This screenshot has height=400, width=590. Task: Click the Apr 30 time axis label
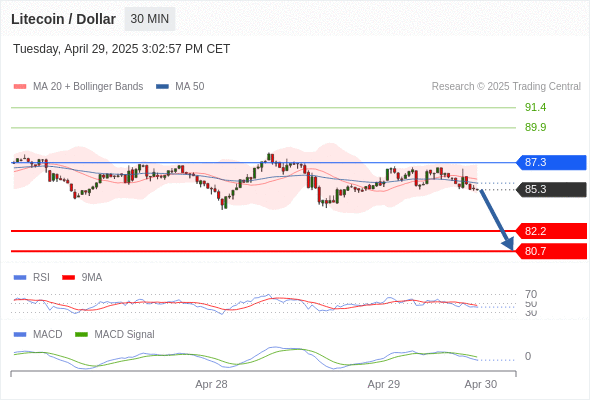(481, 384)
